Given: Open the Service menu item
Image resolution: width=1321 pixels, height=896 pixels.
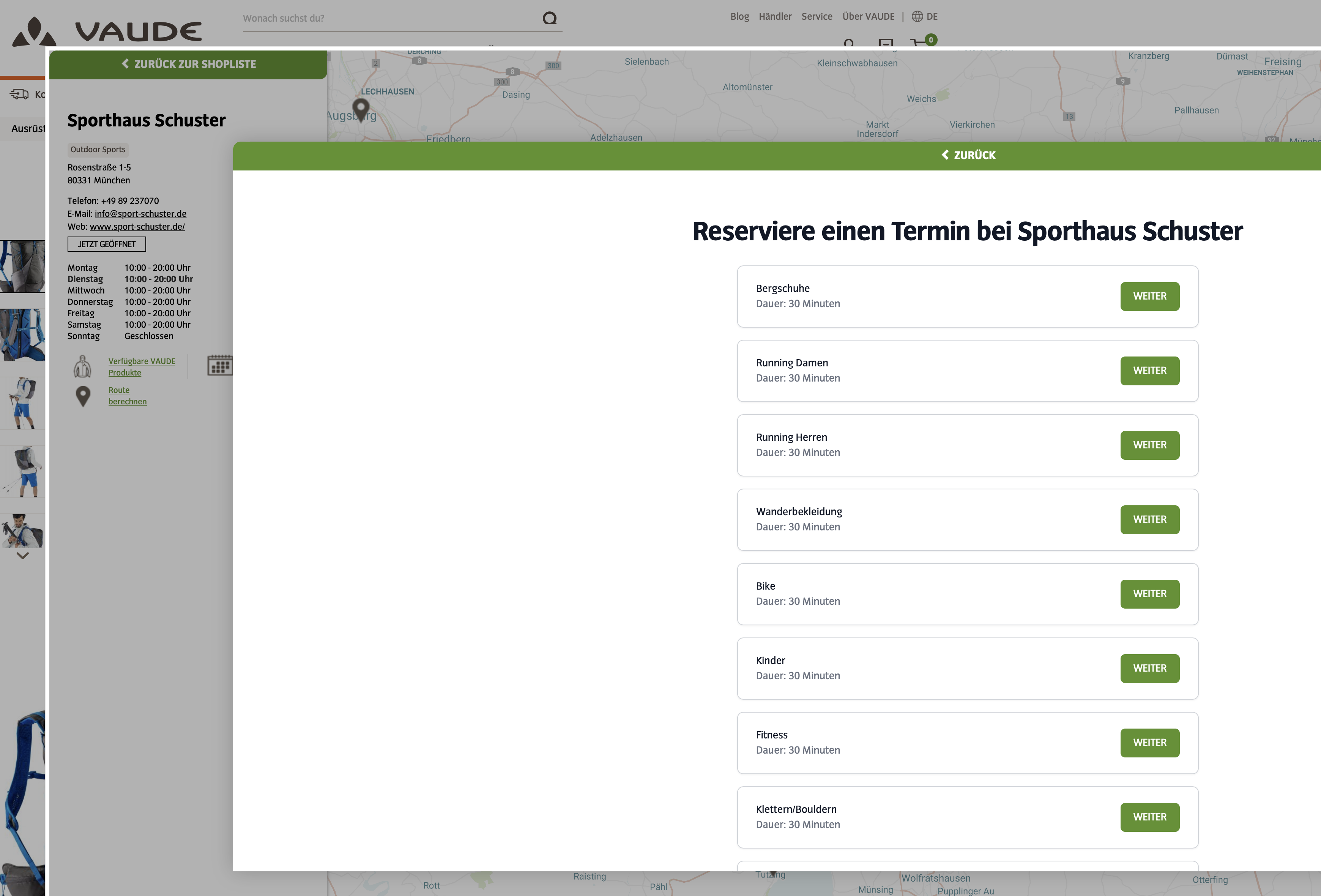Looking at the screenshot, I should point(817,16).
